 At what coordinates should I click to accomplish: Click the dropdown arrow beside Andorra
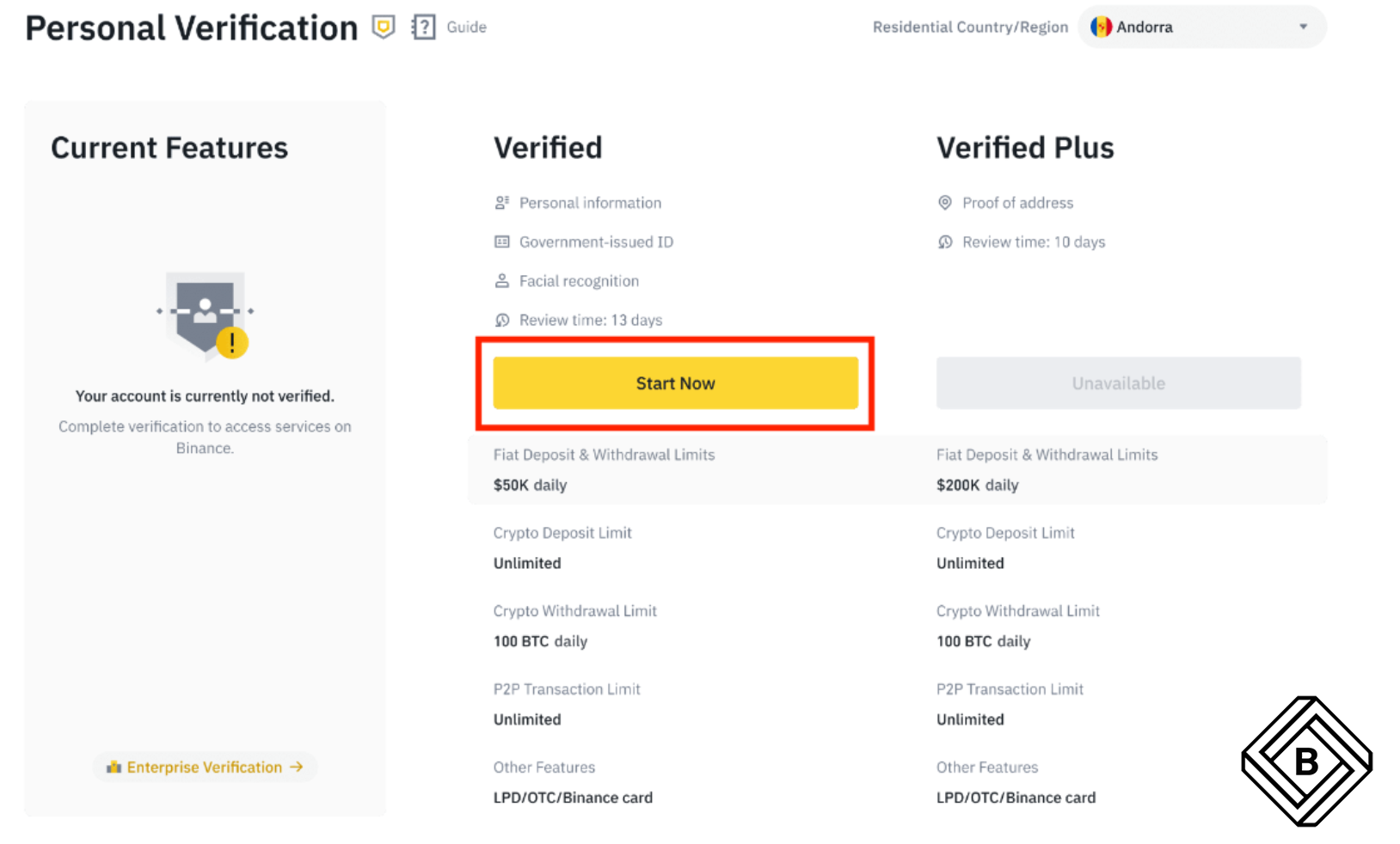tap(1303, 27)
